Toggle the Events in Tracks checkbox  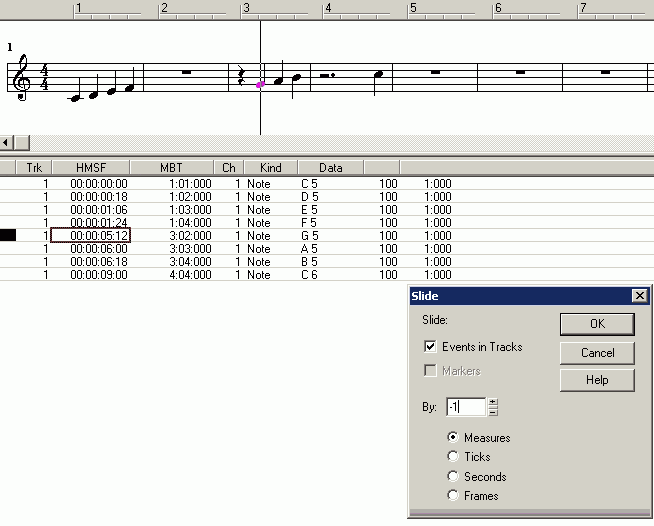430,347
